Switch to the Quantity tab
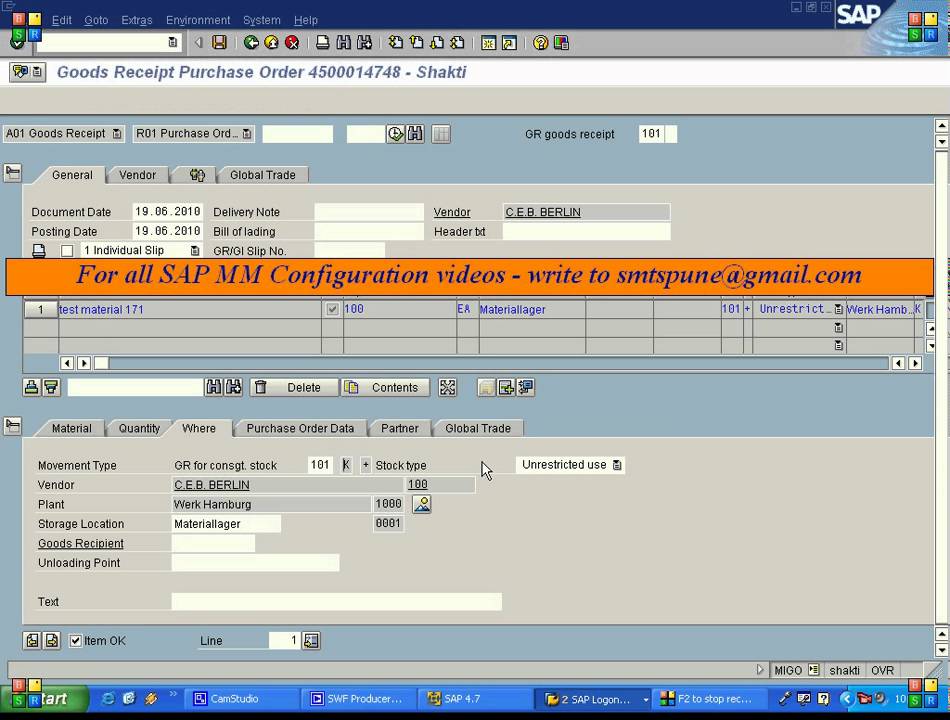The image size is (950, 720). (139, 428)
